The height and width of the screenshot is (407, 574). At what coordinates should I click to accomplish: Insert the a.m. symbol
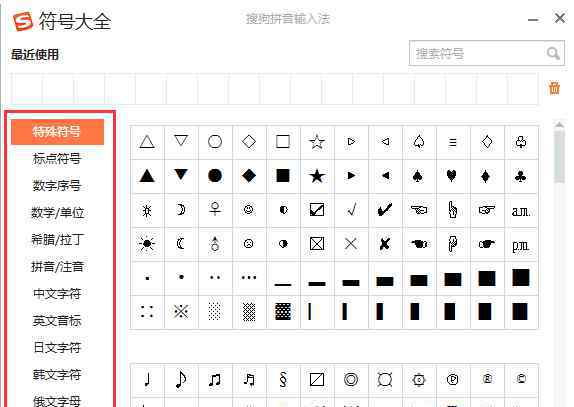[520, 210]
